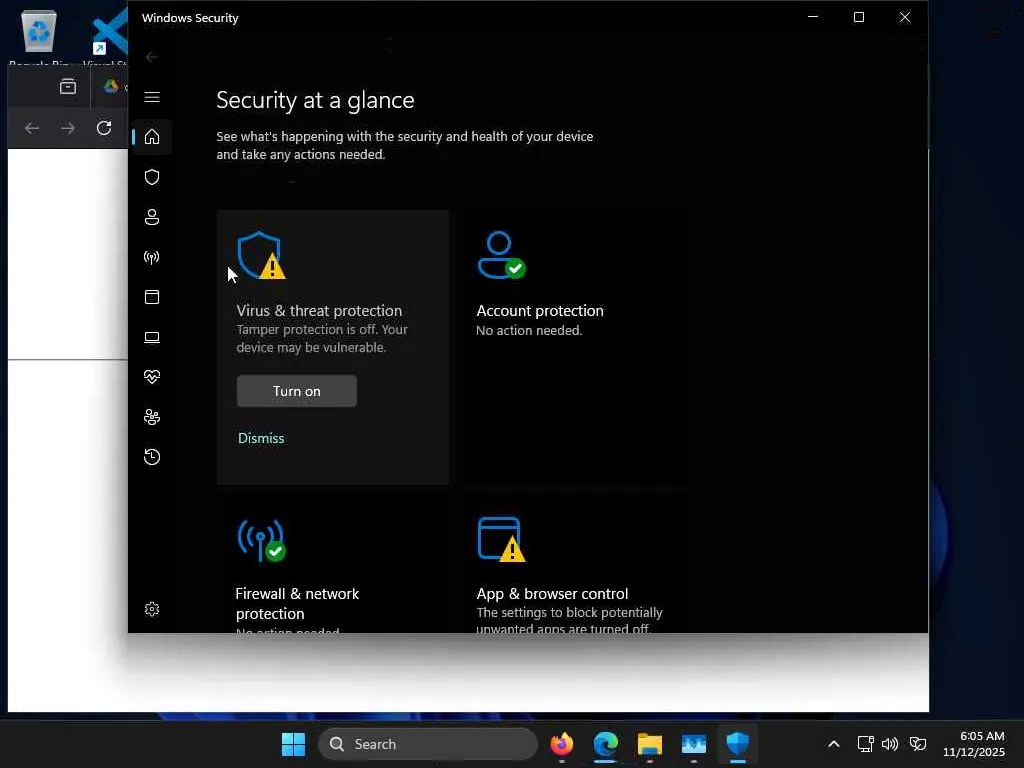This screenshot has height=768, width=1024.
Task: Open volume tray icon
Action: 890,744
